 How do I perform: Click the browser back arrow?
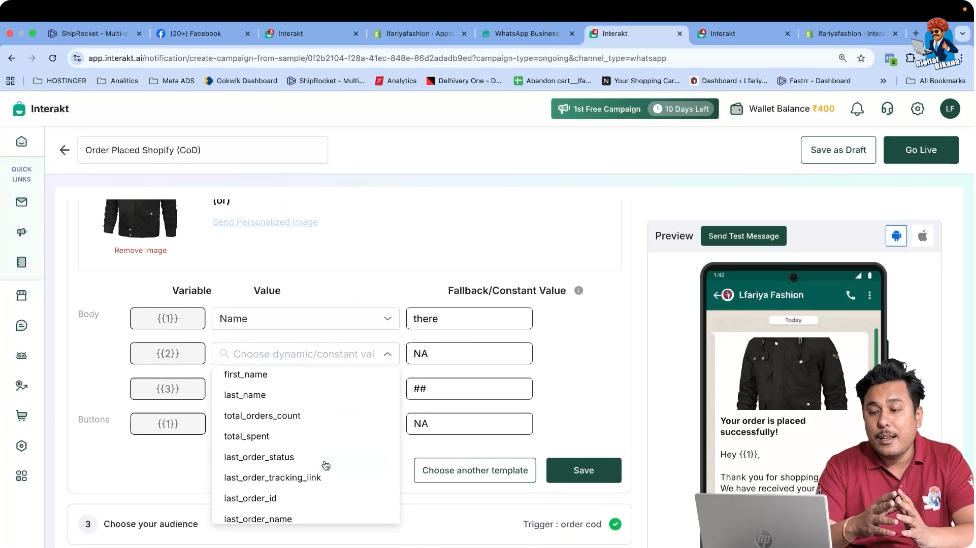[x=12, y=58]
